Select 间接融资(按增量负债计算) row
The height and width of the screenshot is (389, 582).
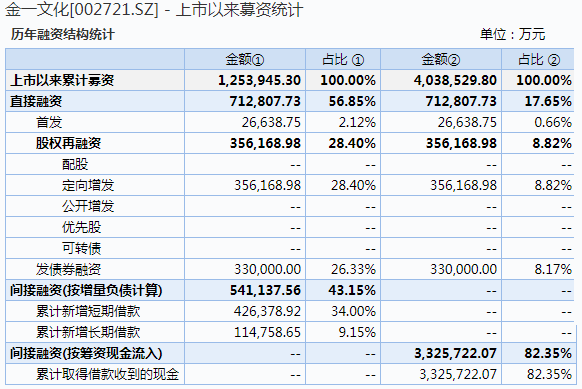pyautogui.click(x=290, y=290)
